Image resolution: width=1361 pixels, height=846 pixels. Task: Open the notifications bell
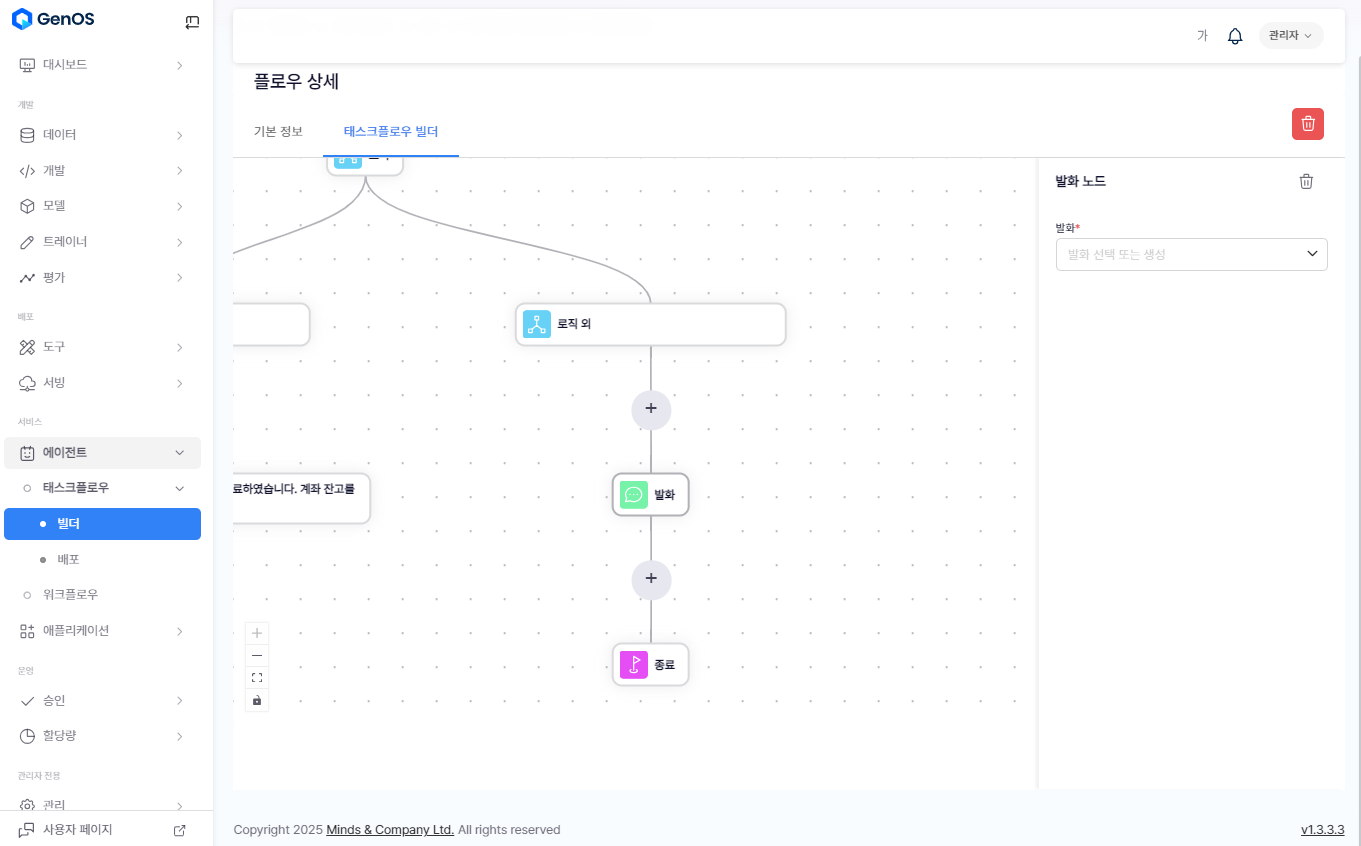click(1235, 36)
